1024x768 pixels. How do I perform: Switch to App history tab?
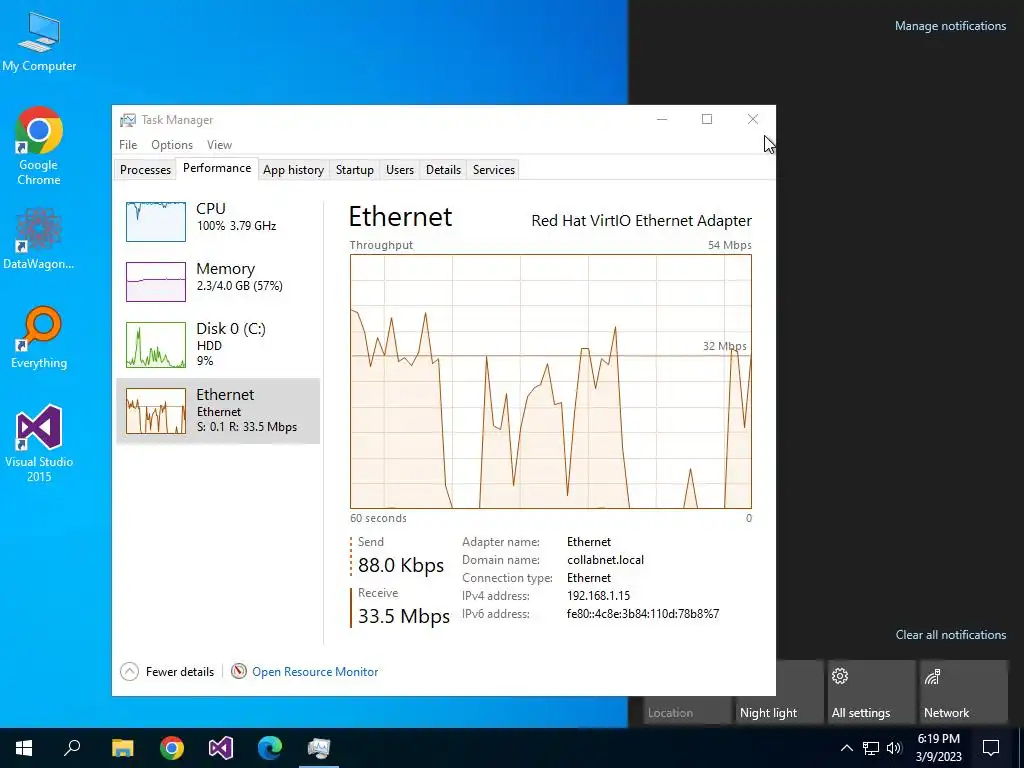click(x=293, y=170)
